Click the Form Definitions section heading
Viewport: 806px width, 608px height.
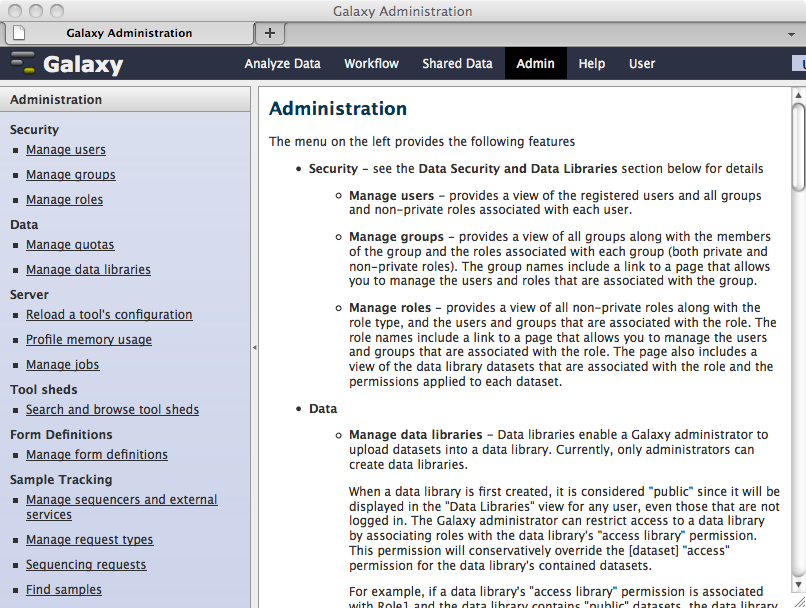pos(61,434)
